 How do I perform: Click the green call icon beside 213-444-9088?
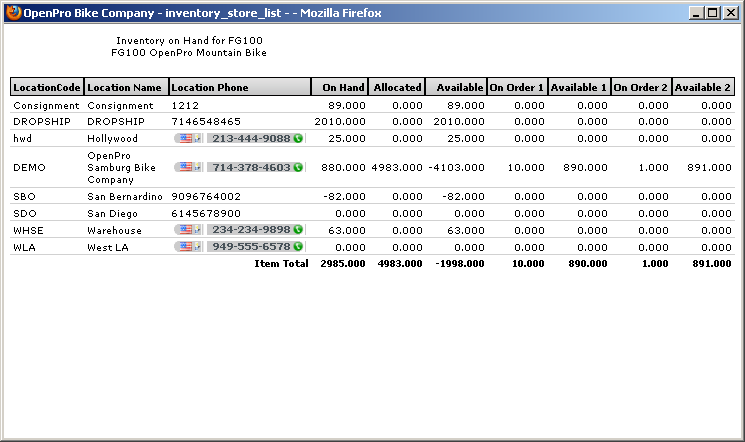pos(298,139)
